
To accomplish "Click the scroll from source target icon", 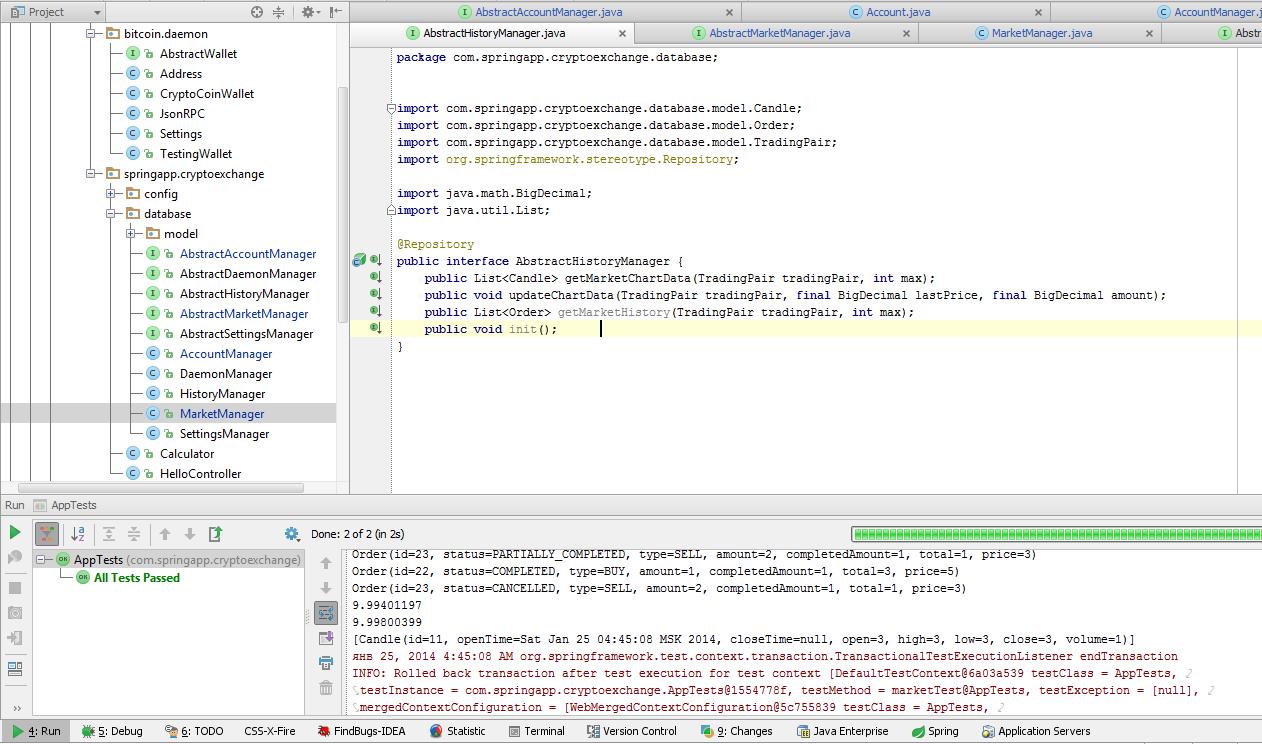I will 257,12.
